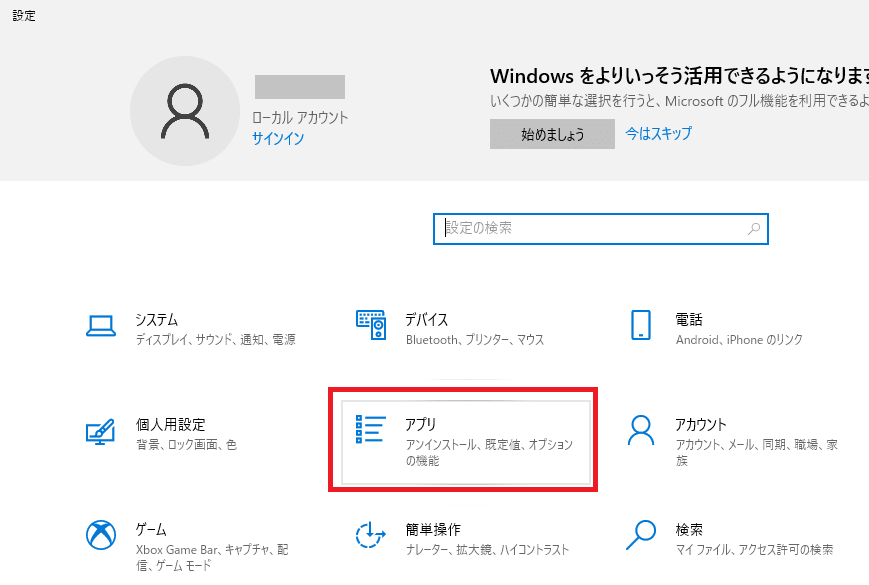
Task: Click the magnifier in the search box
Action: point(754,229)
